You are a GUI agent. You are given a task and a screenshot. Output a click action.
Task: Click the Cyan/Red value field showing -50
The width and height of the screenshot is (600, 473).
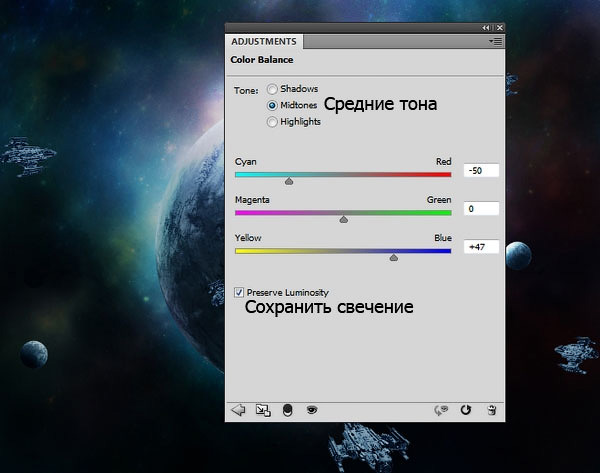click(480, 171)
